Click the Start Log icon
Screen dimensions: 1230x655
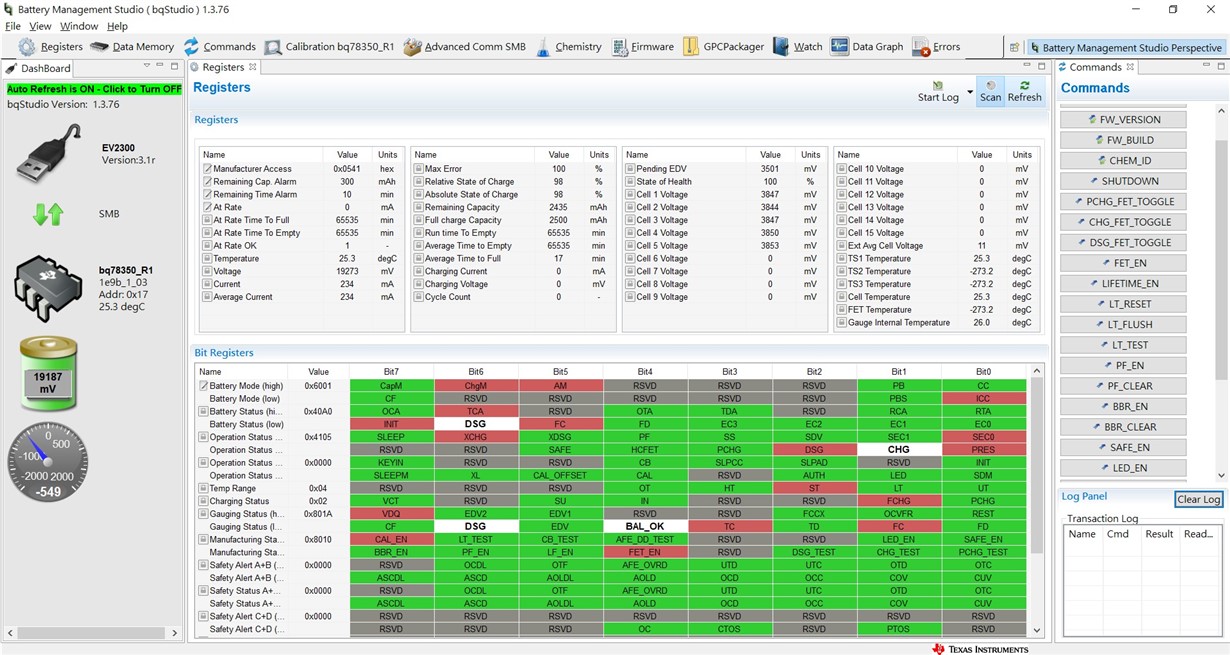point(938,86)
